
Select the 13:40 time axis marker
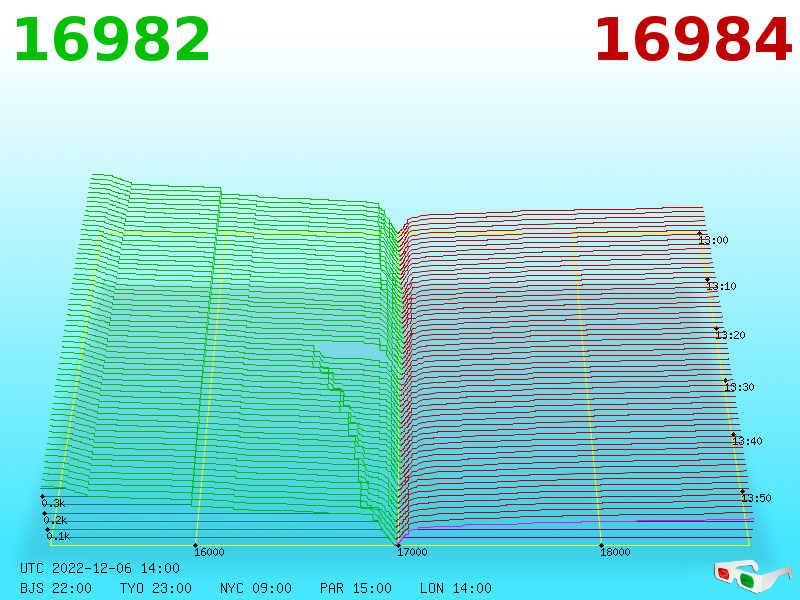coord(747,441)
